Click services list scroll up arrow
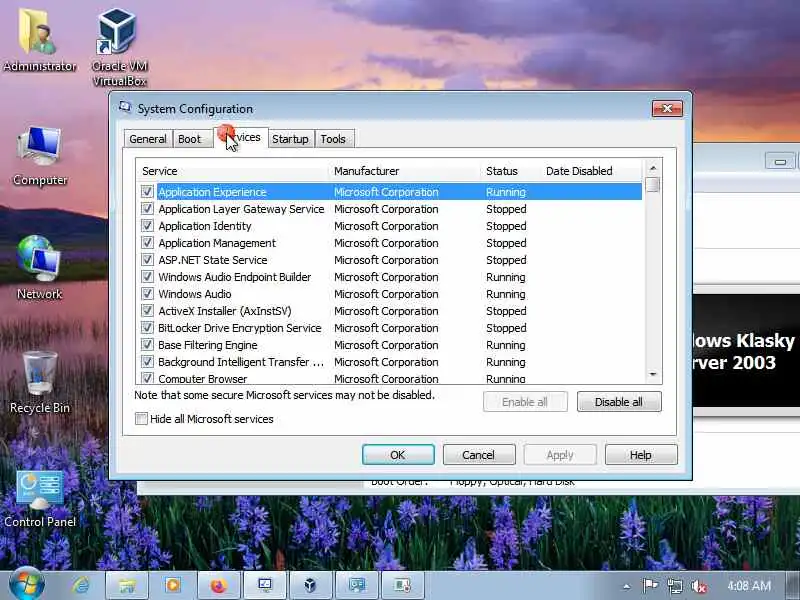This screenshot has width=800, height=600. (x=653, y=168)
